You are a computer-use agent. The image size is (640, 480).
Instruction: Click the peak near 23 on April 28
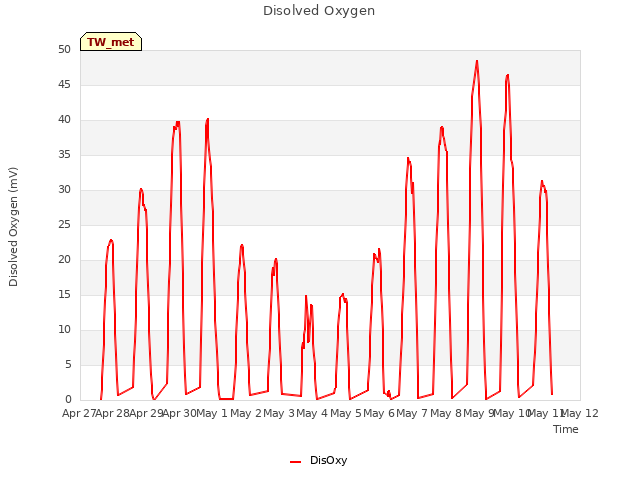(x=111, y=240)
